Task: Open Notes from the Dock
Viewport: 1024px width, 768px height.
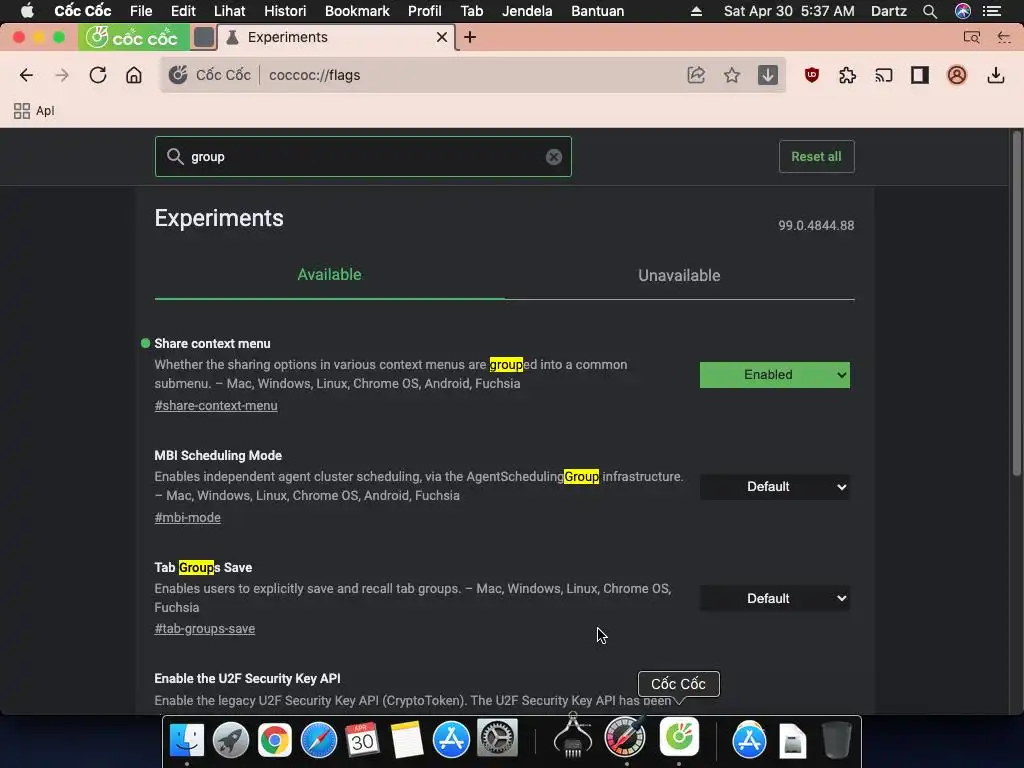Action: click(x=407, y=740)
